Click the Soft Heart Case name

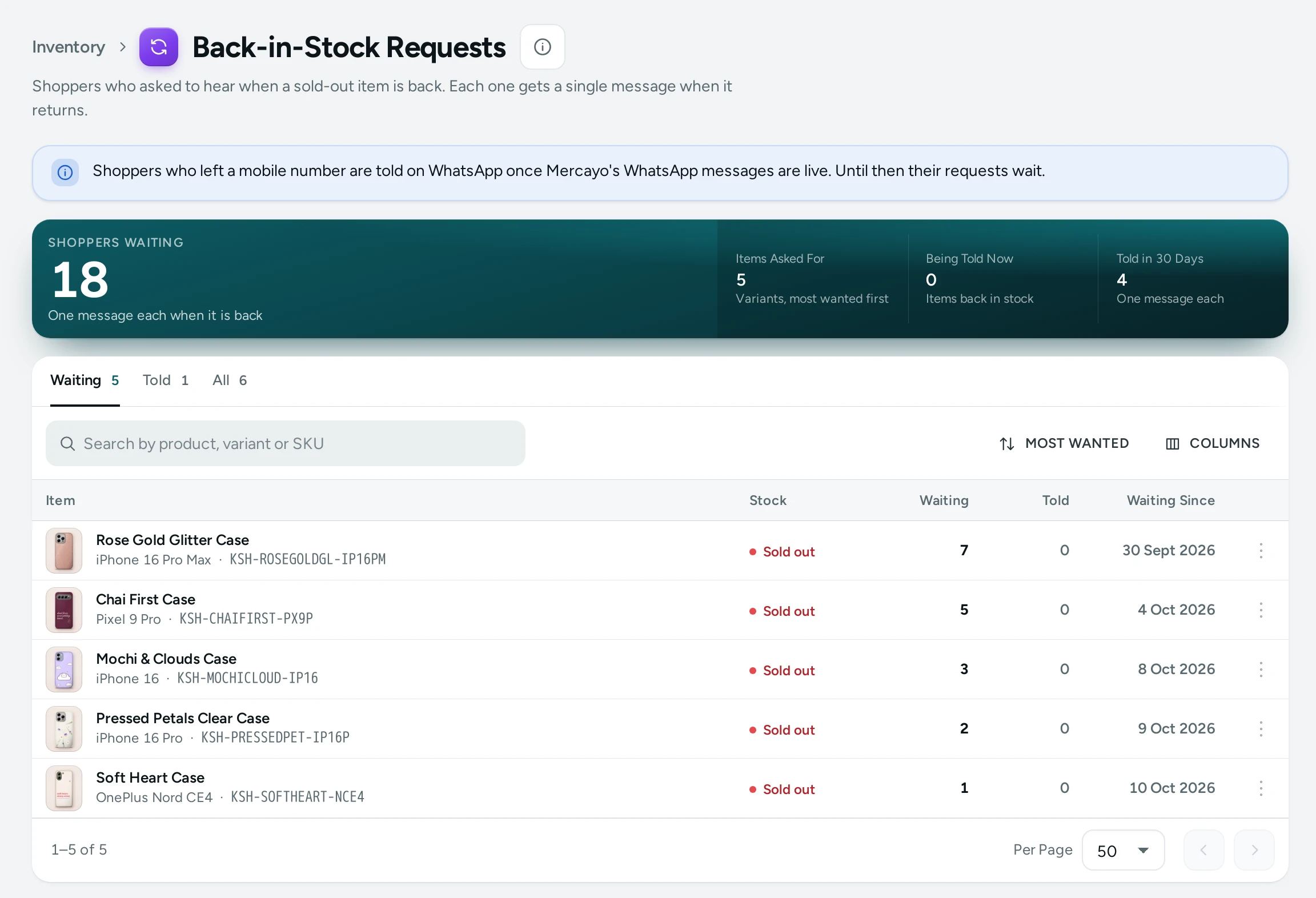click(x=150, y=777)
